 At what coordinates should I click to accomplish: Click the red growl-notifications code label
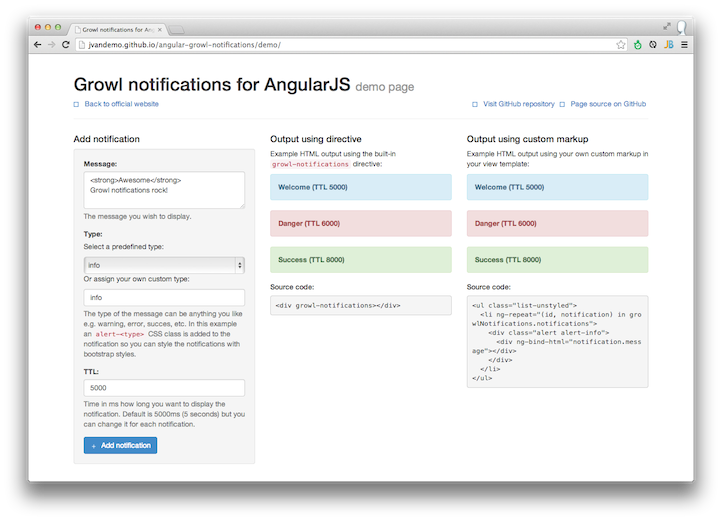pos(310,164)
